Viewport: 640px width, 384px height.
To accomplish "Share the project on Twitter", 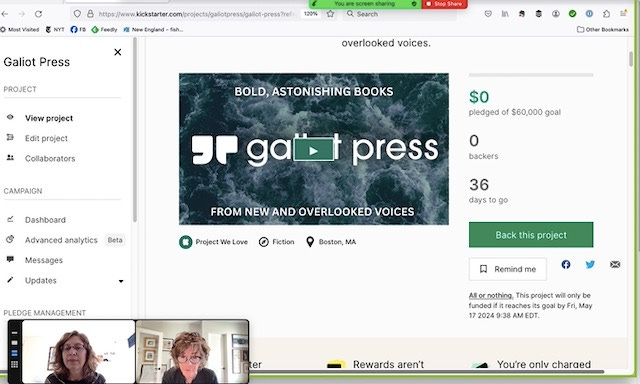I will coord(590,264).
